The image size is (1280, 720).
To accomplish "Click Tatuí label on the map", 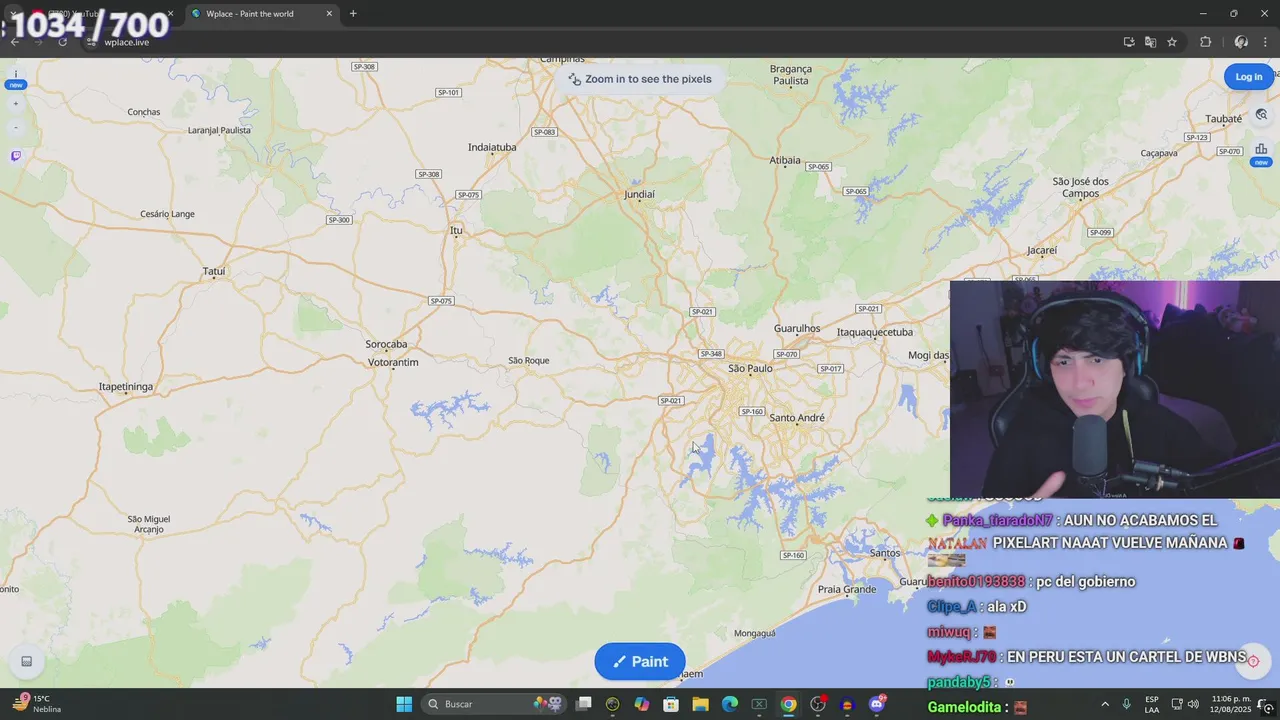I will pos(214,271).
